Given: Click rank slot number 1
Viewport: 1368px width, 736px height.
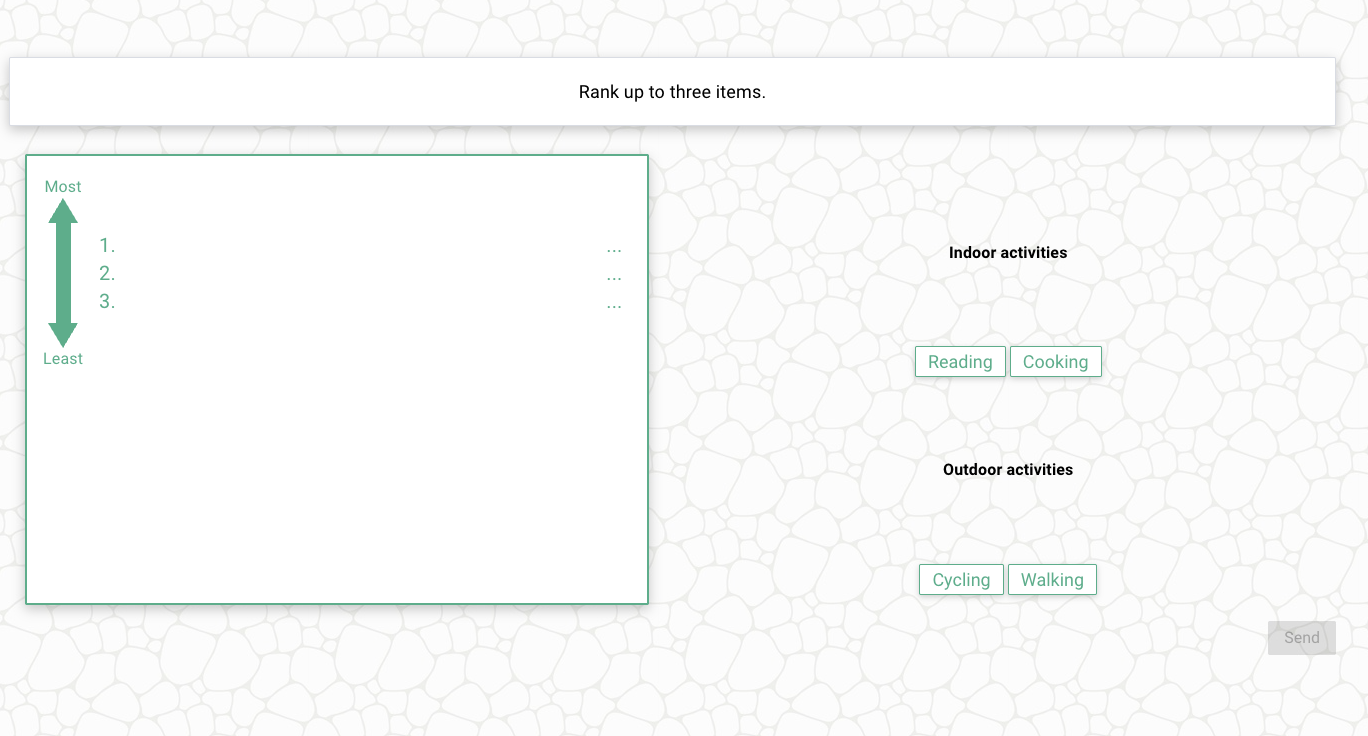Looking at the screenshot, I should [107, 246].
